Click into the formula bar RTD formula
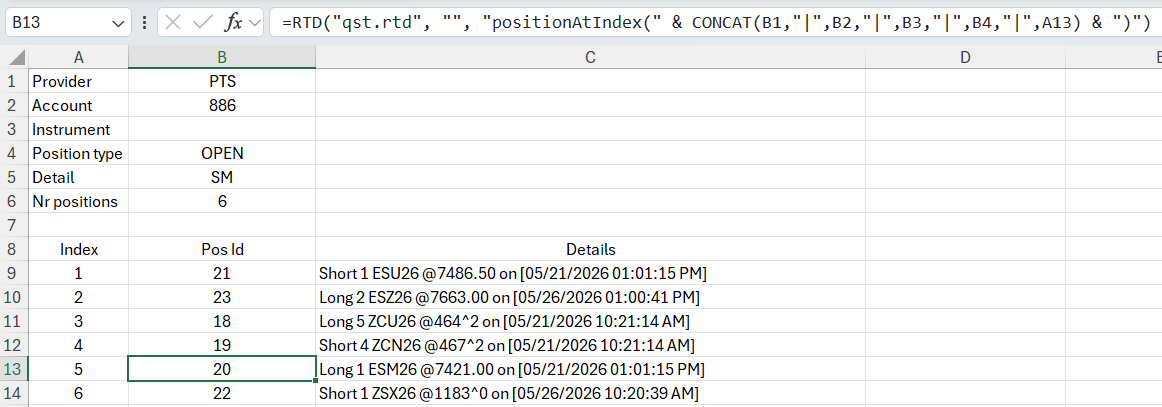Screen dimensions: 1162x407 (x=715, y=23)
